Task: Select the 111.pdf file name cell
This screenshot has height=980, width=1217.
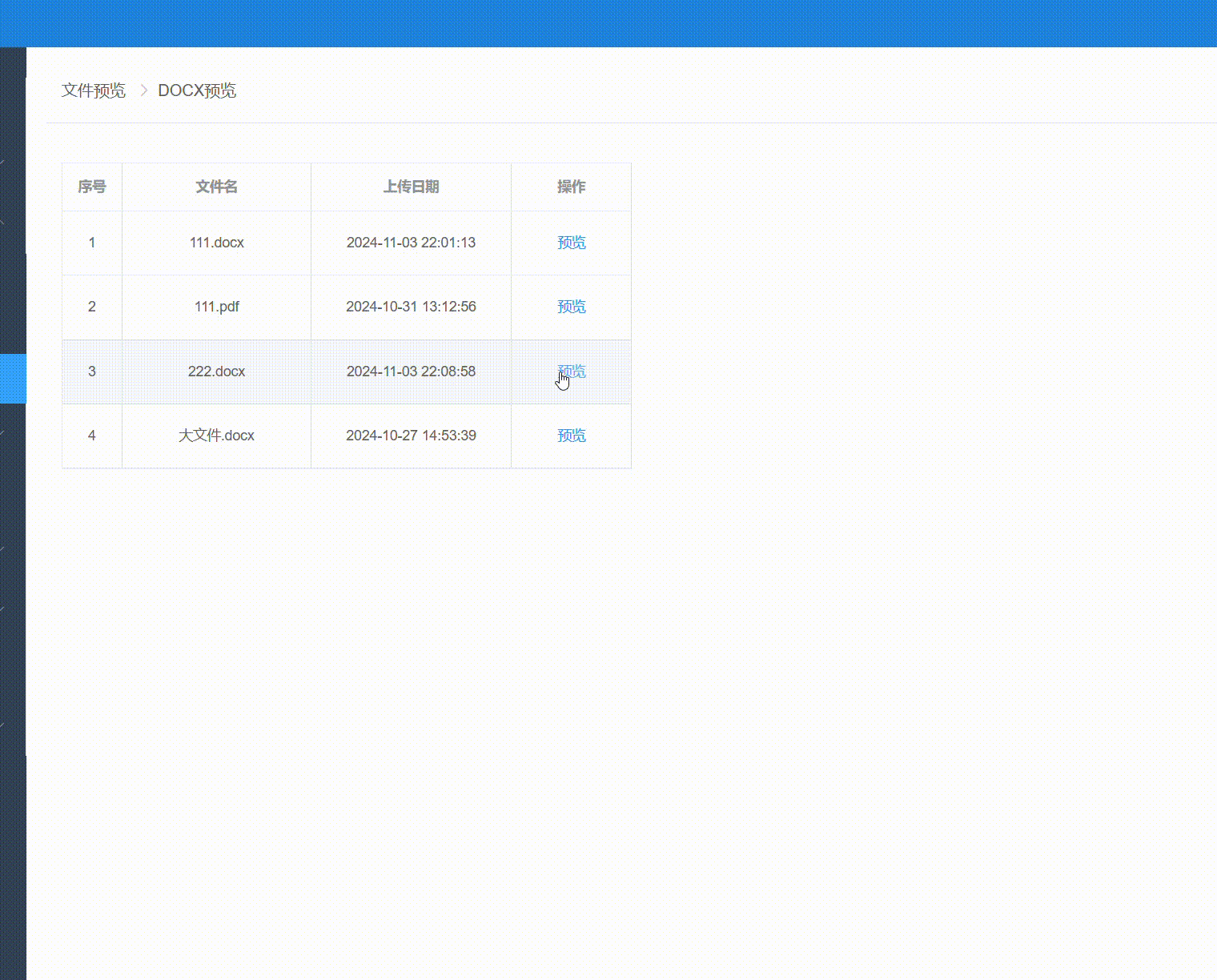Action: [217, 307]
